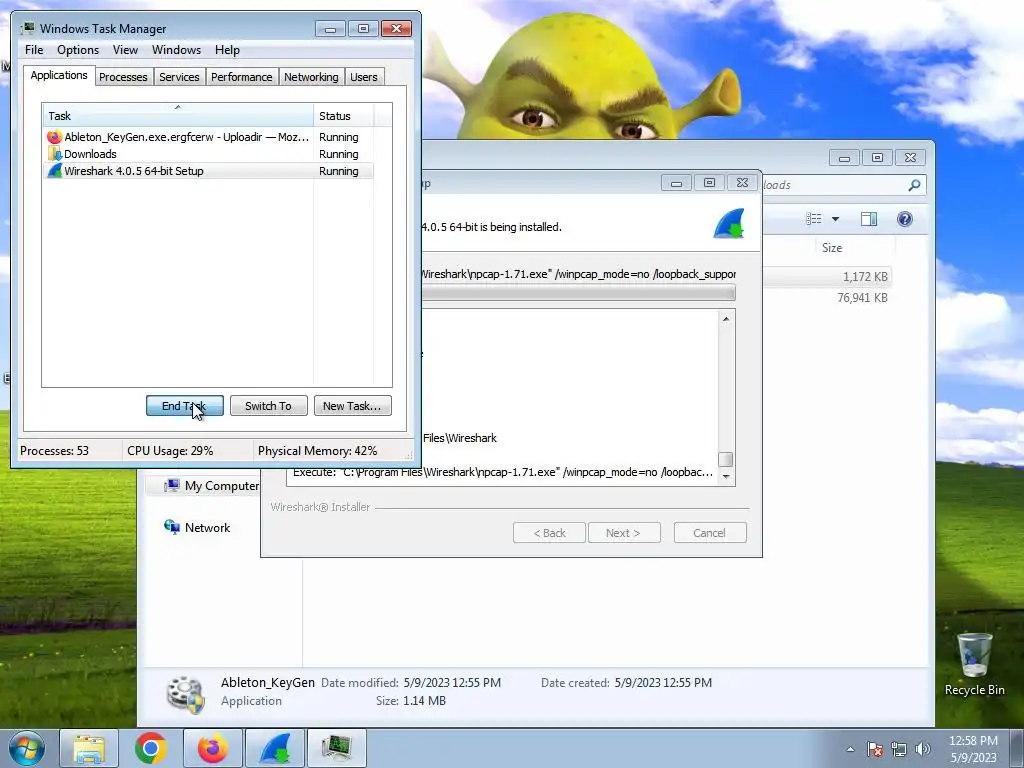Screen dimensions: 1024x768
Task: Open the view options dropdown arrow in Explorer
Action: 835,219
